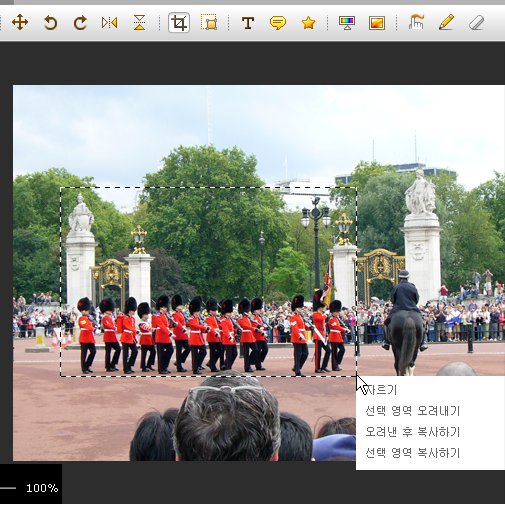Open the color adjustment monitor icon

[347, 23]
